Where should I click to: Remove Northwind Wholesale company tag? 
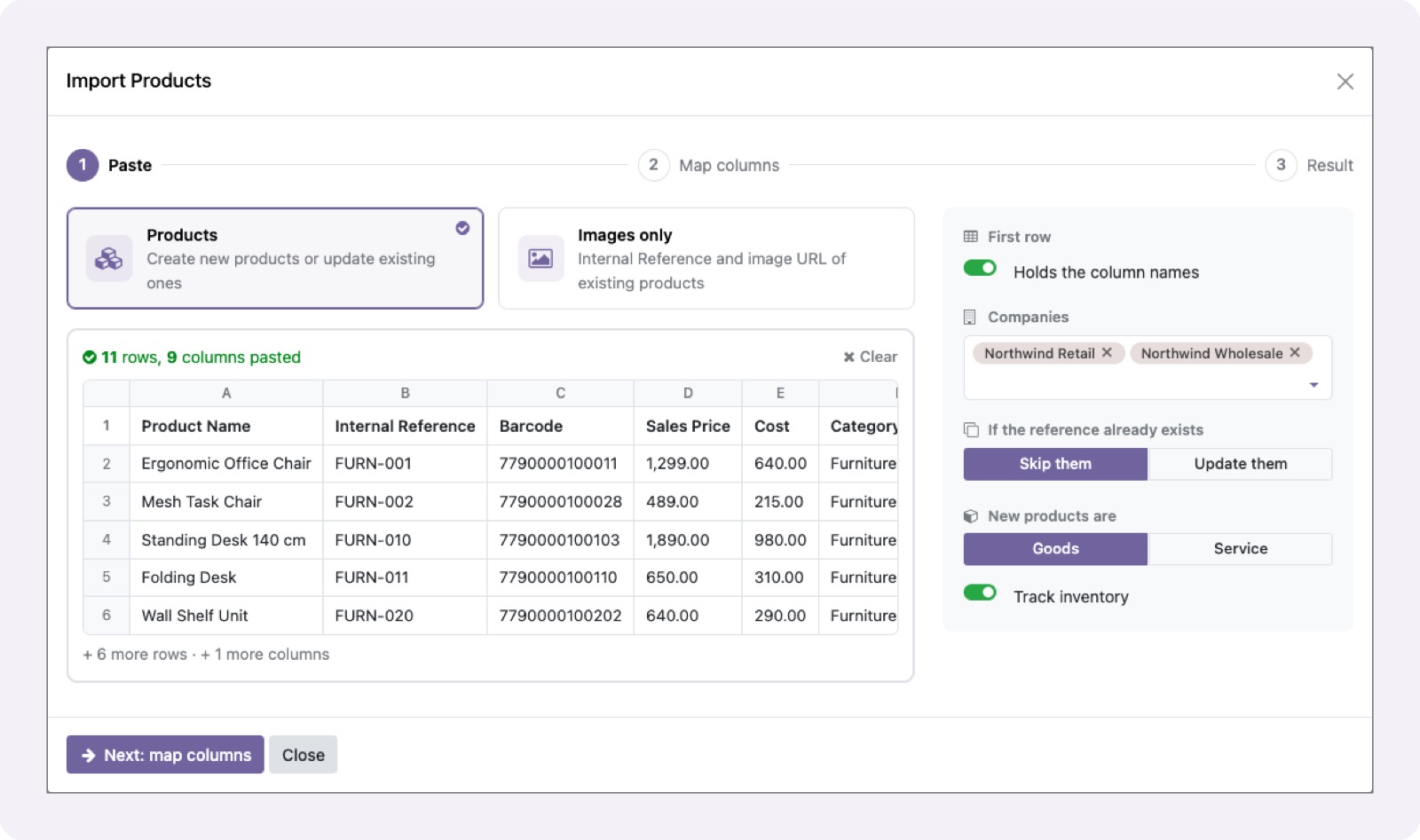[1295, 353]
